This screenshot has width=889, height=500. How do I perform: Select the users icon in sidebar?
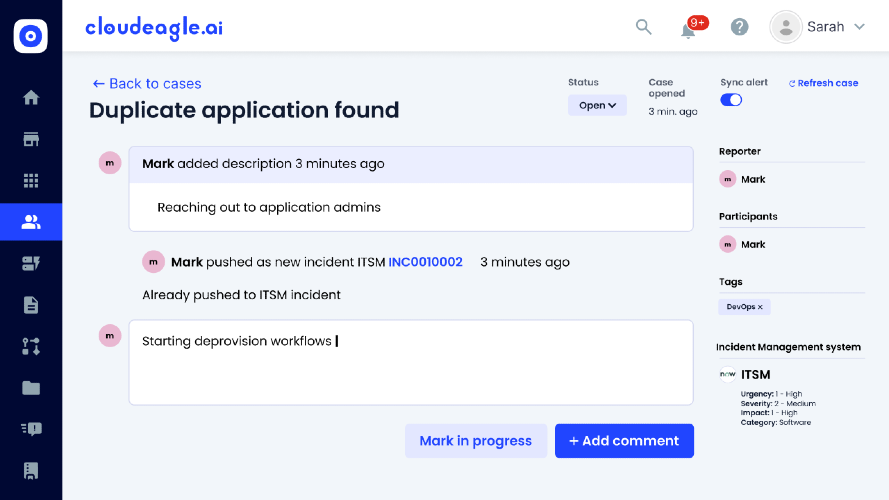point(31,222)
